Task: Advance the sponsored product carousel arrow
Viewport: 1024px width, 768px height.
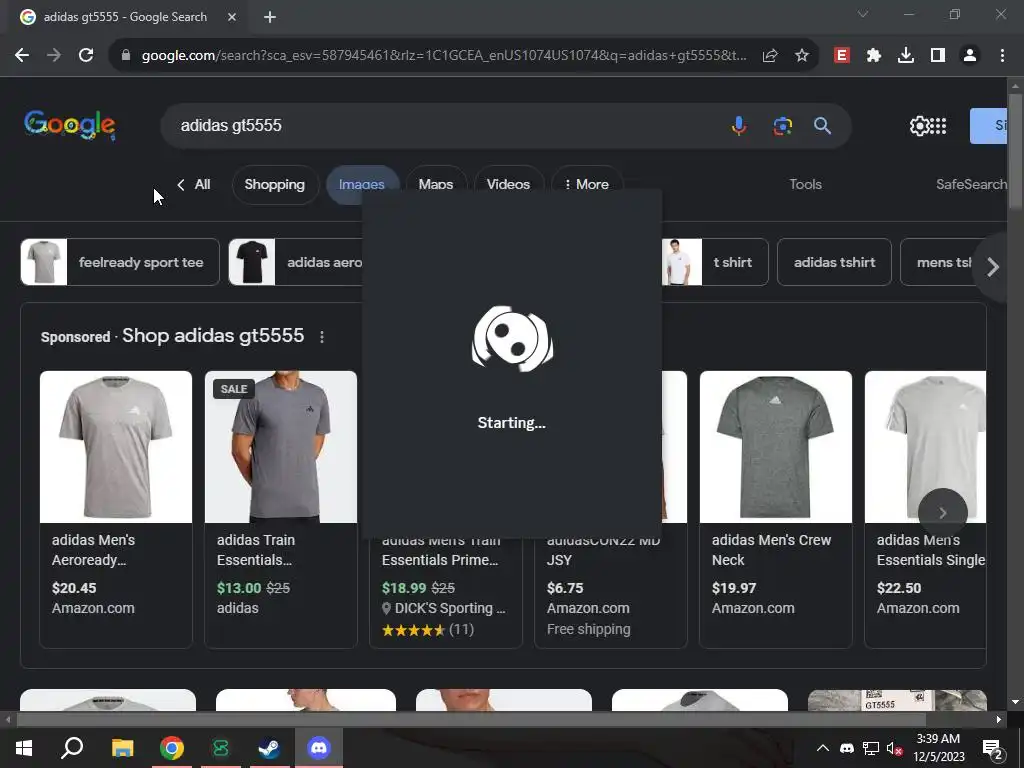Action: pyautogui.click(x=942, y=513)
